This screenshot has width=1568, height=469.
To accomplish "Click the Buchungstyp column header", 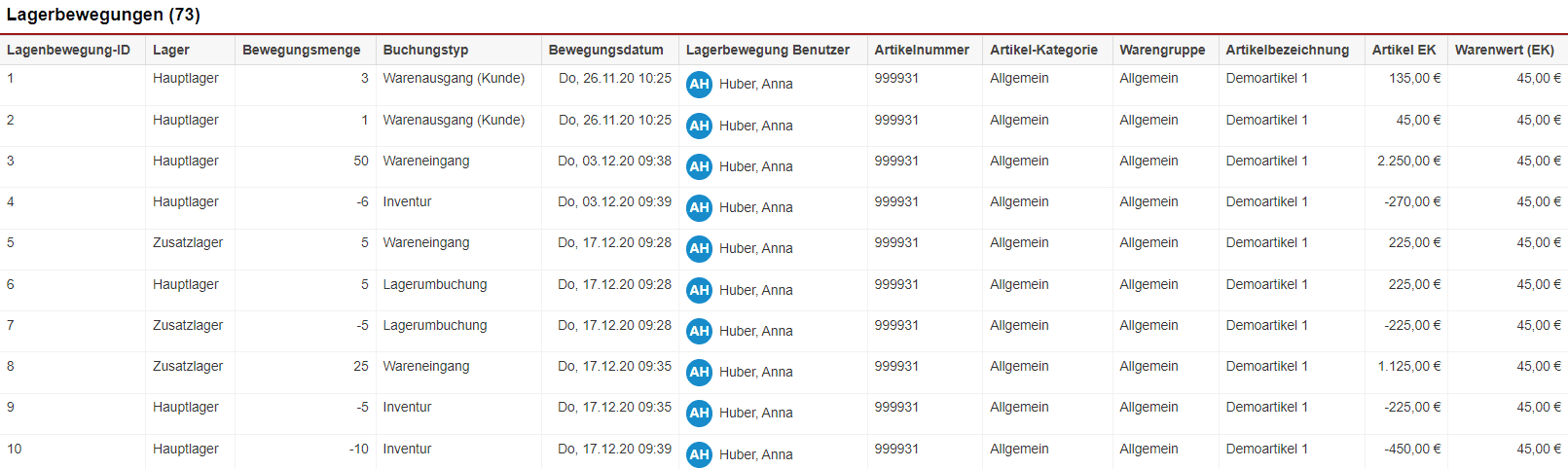I will 425,50.
